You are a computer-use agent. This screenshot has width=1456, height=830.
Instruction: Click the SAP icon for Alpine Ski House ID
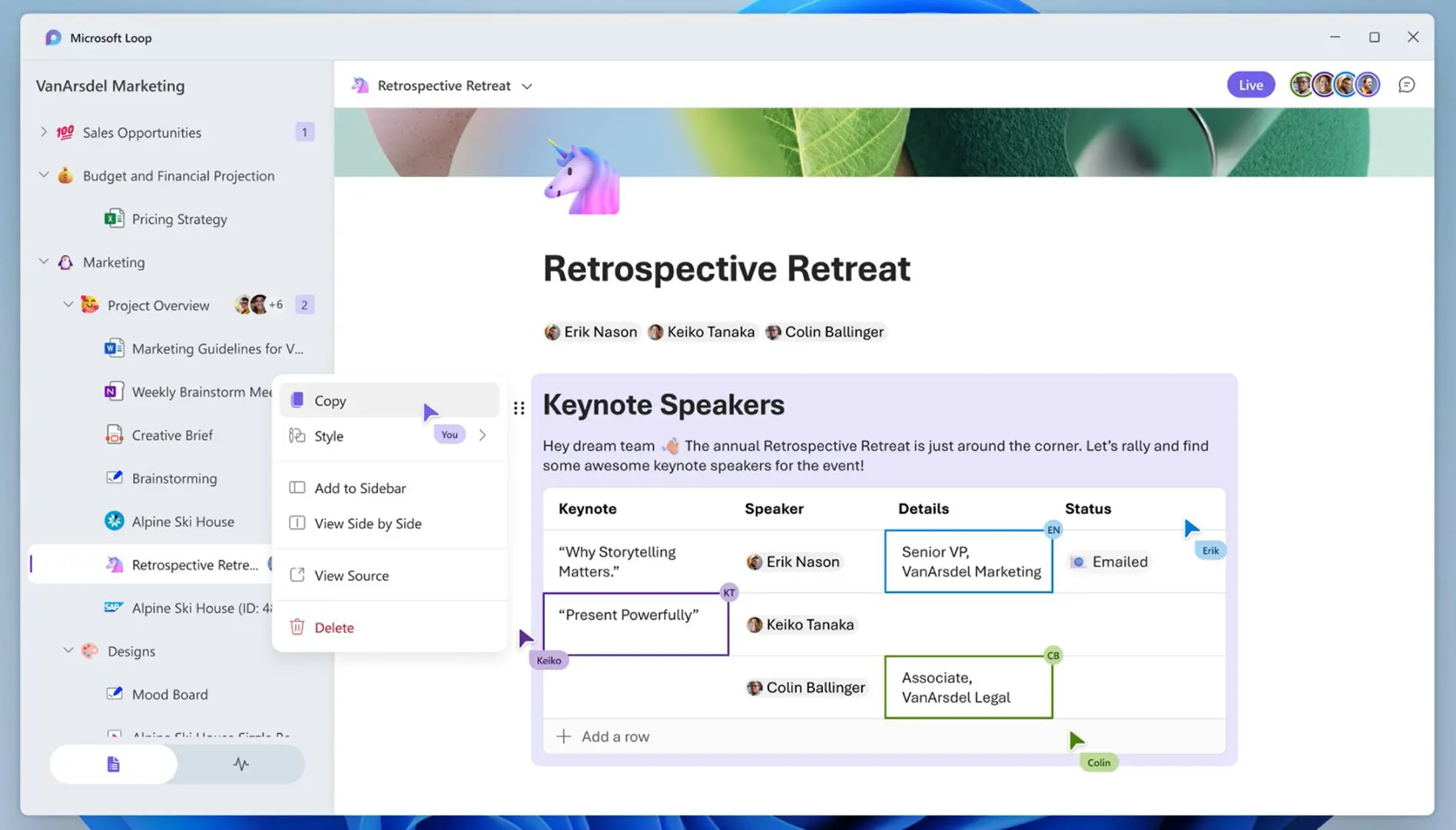pos(114,607)
